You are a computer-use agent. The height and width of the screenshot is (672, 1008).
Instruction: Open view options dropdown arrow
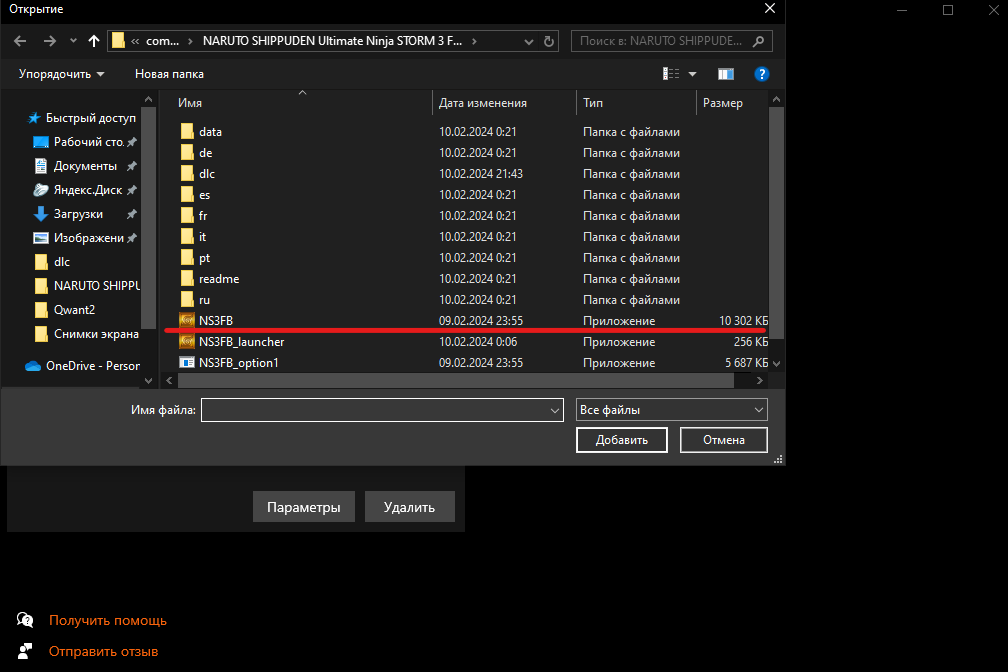click(692, 74)
